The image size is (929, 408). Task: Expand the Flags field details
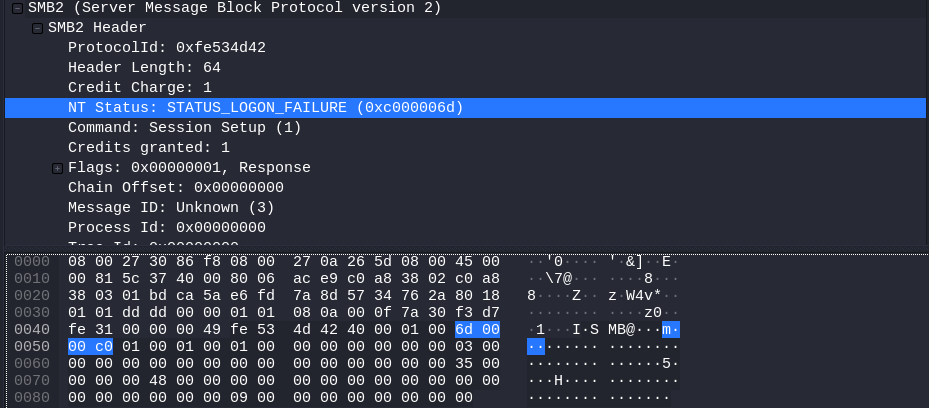coord(58,168)
